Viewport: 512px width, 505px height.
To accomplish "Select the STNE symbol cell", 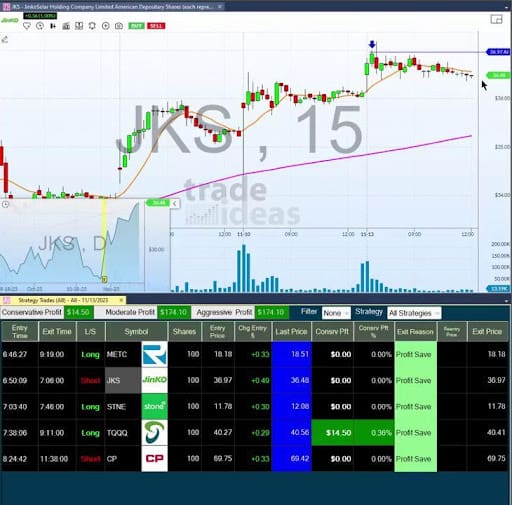I will 123,407.
